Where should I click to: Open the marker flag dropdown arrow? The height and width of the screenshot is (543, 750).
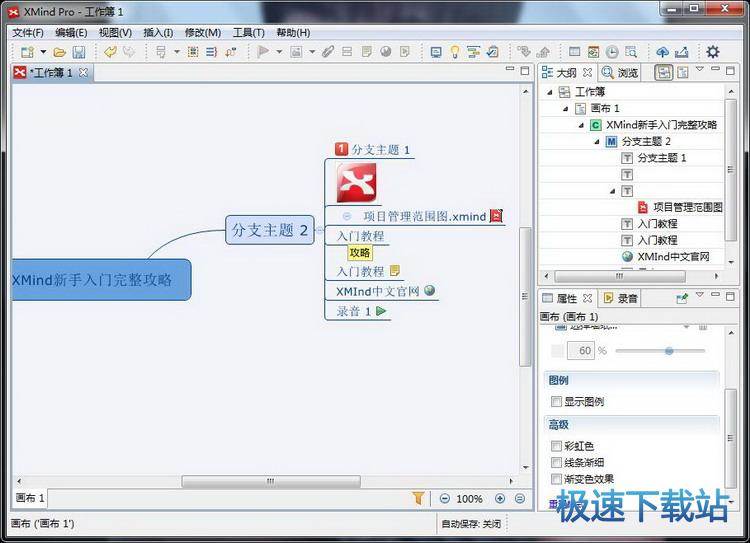(x=279, y=52)
